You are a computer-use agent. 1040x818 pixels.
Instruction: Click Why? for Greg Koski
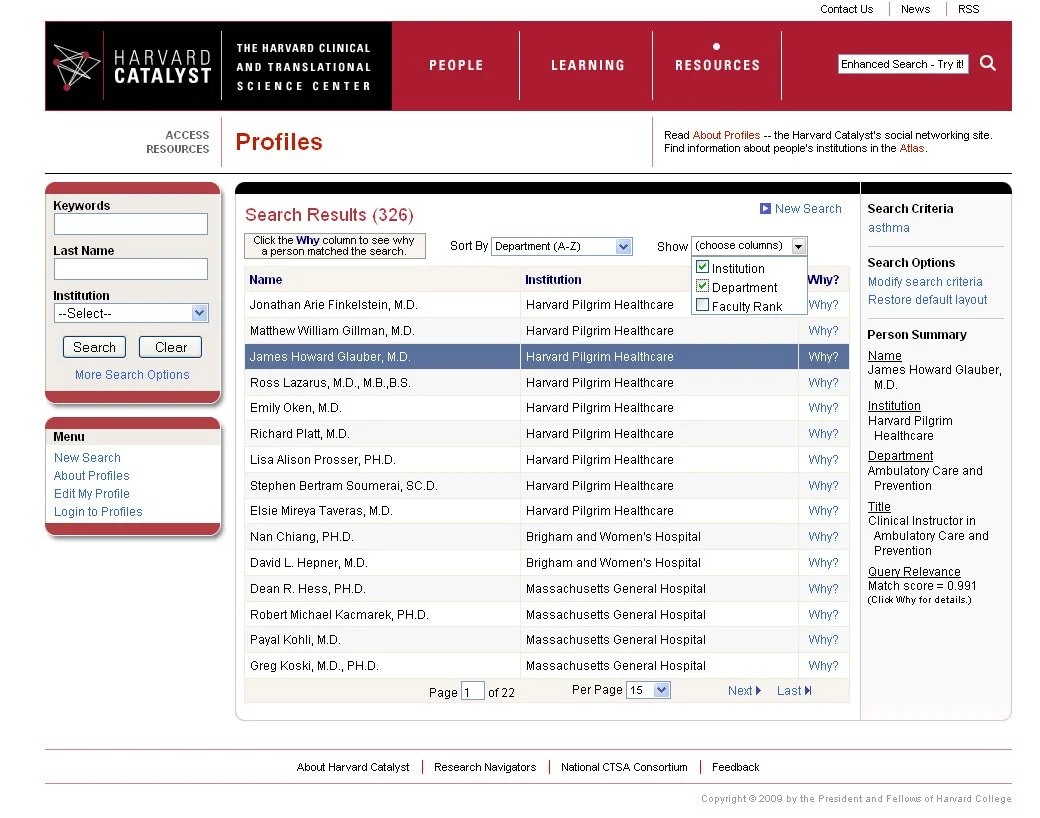click(823, 665)
